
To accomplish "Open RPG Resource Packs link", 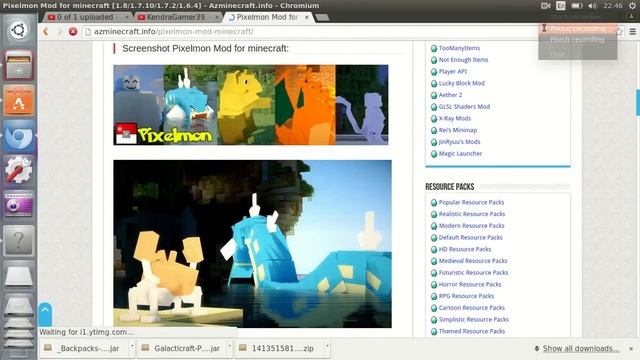I will pyautogui.click(x=466, y=296).
